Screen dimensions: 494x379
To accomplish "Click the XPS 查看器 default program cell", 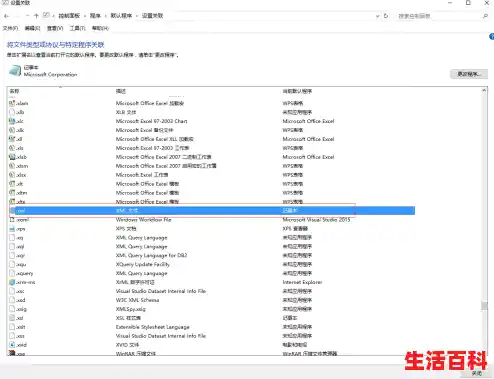I will click(295, 229).
